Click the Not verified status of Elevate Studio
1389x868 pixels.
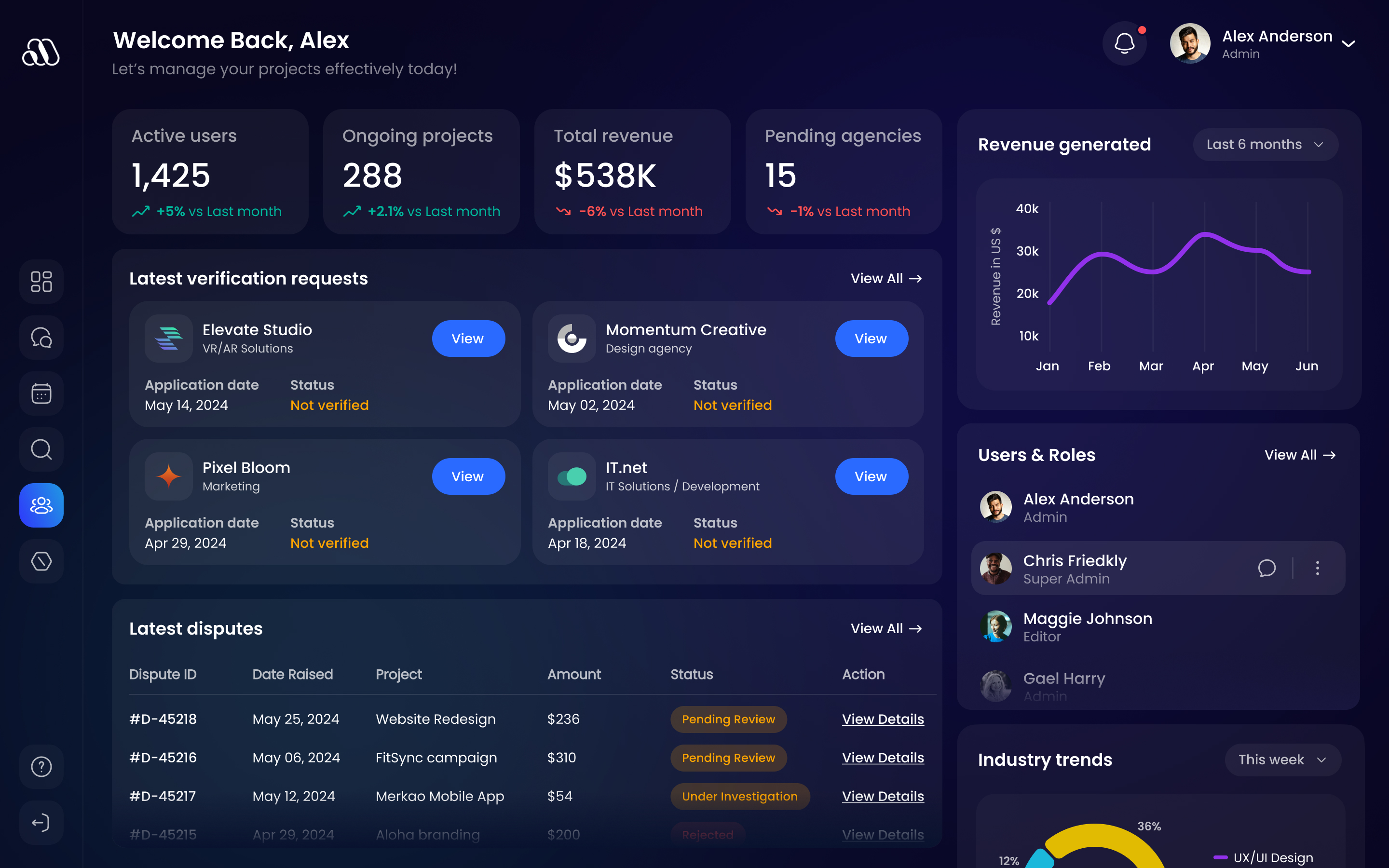(329, 405)
